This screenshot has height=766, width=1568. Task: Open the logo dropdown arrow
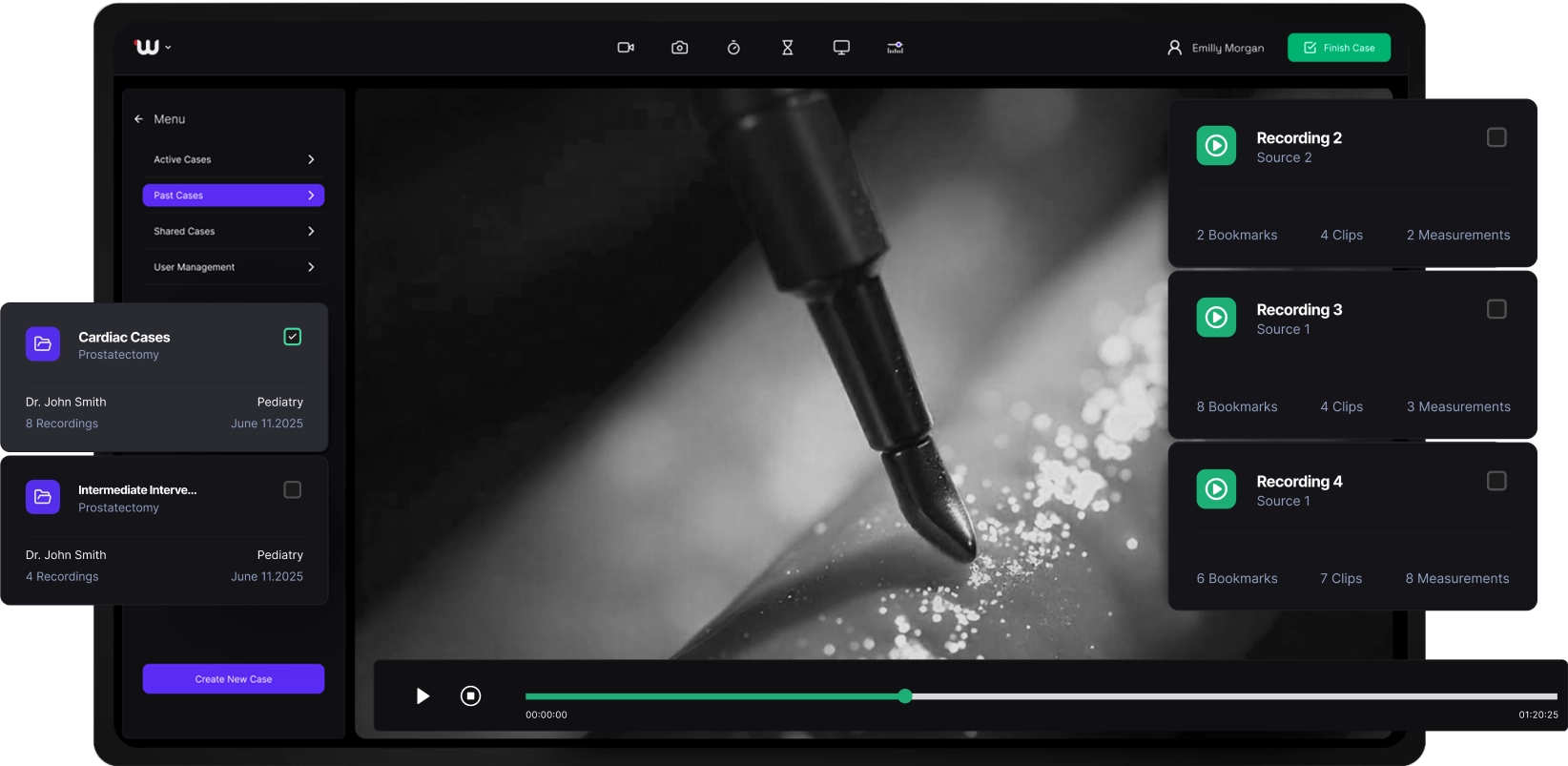coord(169,47)
